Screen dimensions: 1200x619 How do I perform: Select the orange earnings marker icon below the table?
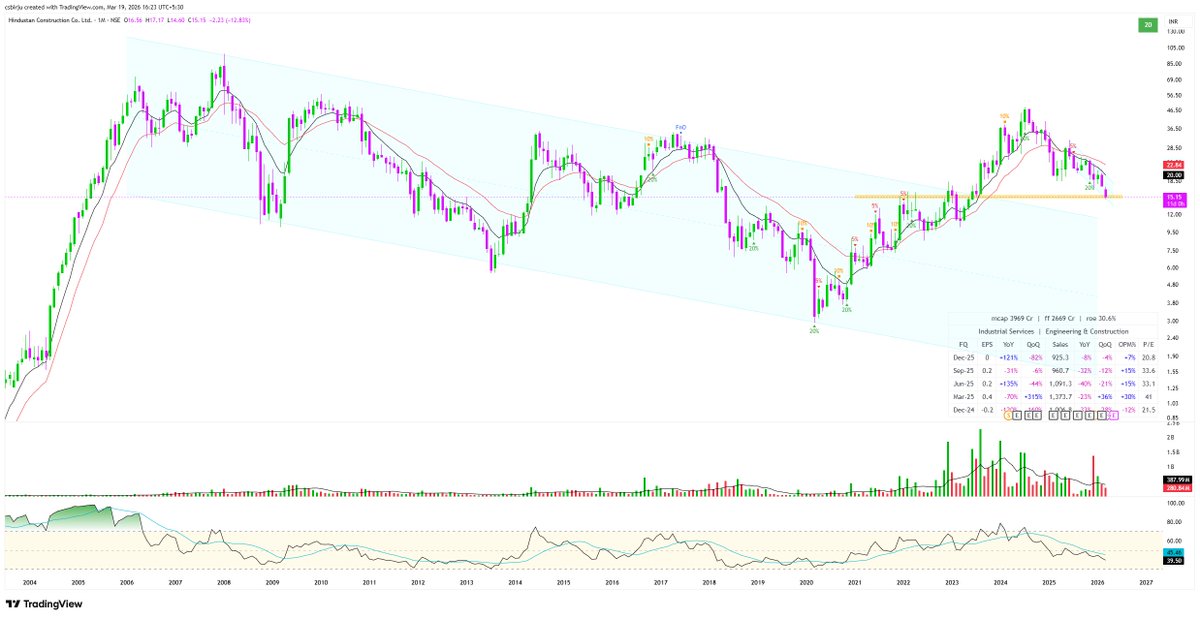click(x=1007, y=414)
